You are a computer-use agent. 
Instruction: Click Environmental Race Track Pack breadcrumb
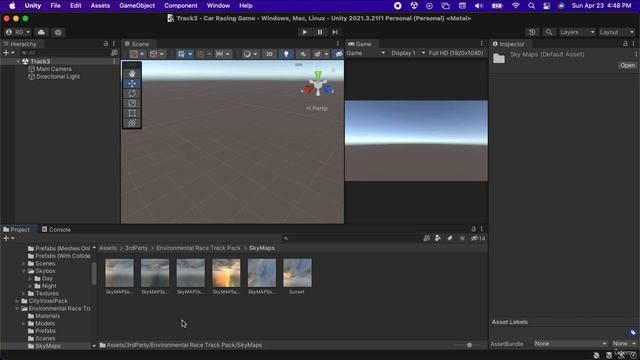(x=198, y=248)
